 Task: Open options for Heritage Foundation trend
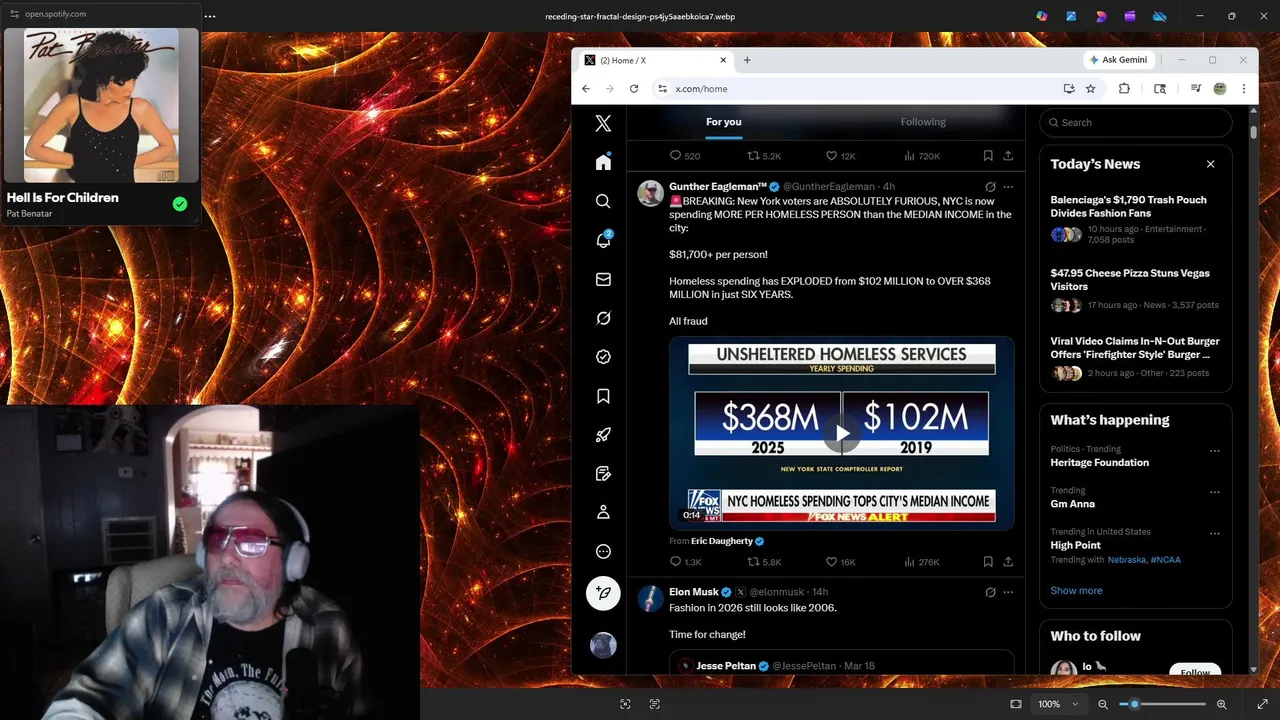[x=1215, y=451]
